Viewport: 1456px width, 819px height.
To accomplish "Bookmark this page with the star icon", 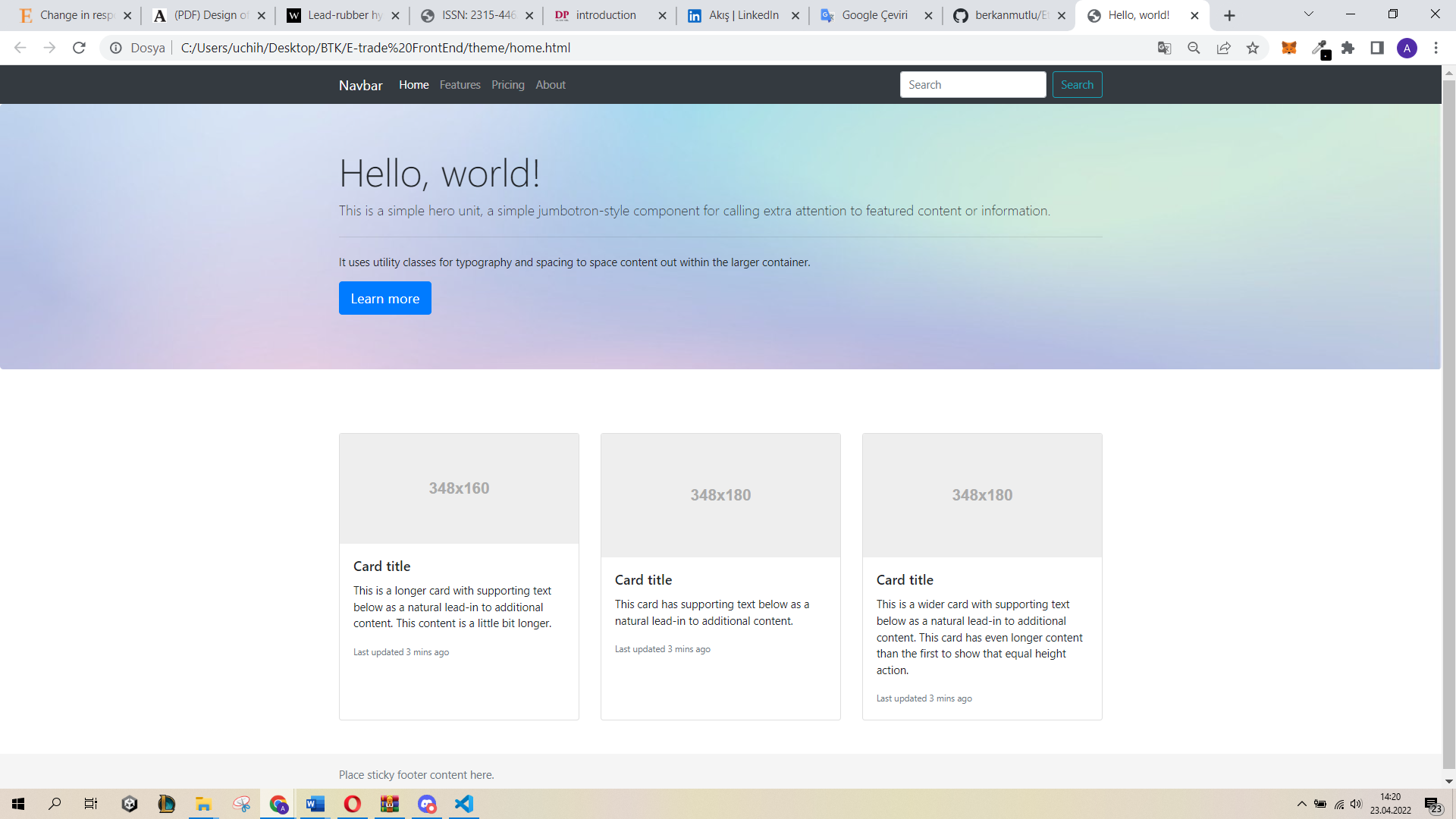I will [x=1253, y=48].
